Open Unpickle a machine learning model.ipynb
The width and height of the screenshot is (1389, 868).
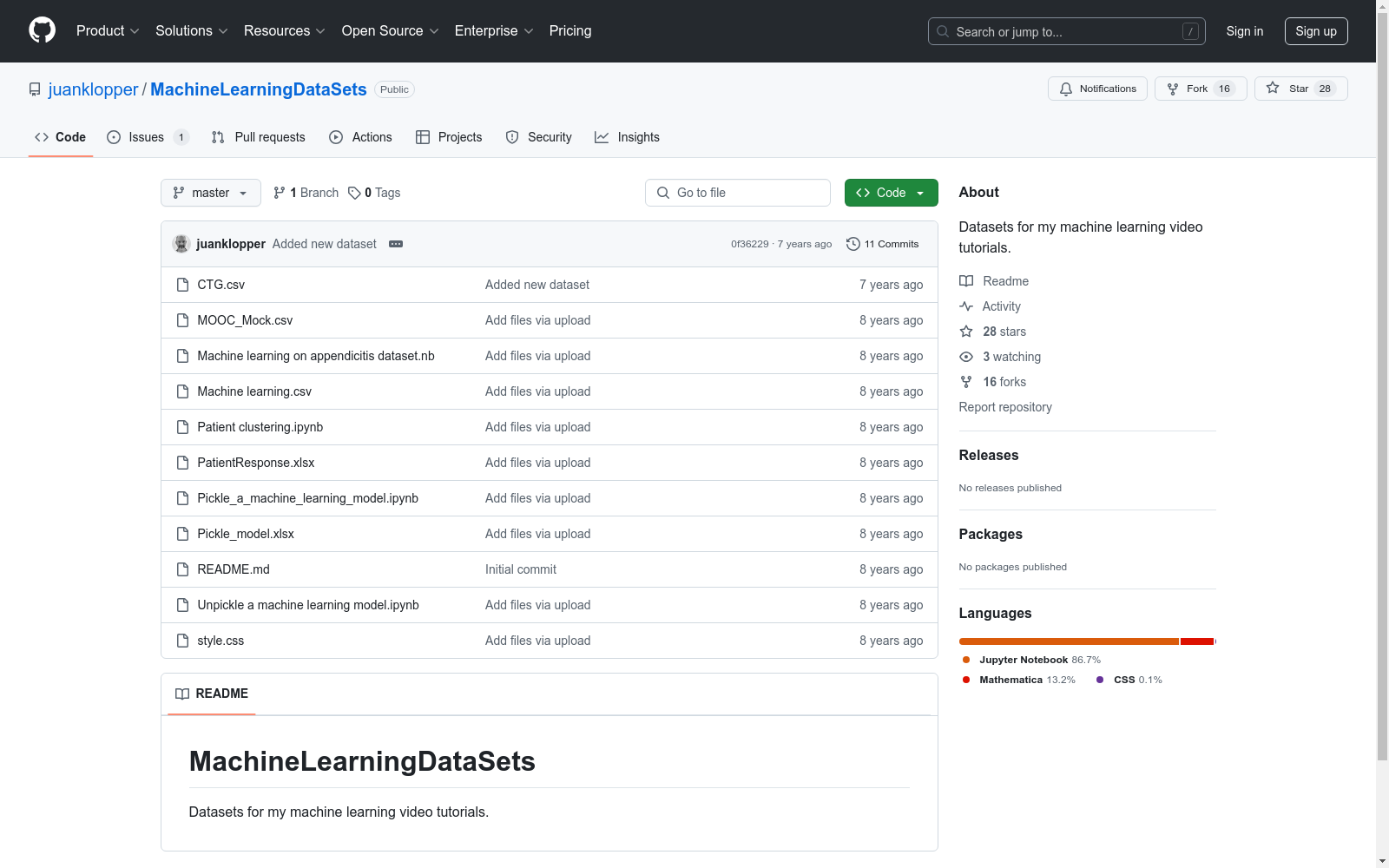point(308,605)
